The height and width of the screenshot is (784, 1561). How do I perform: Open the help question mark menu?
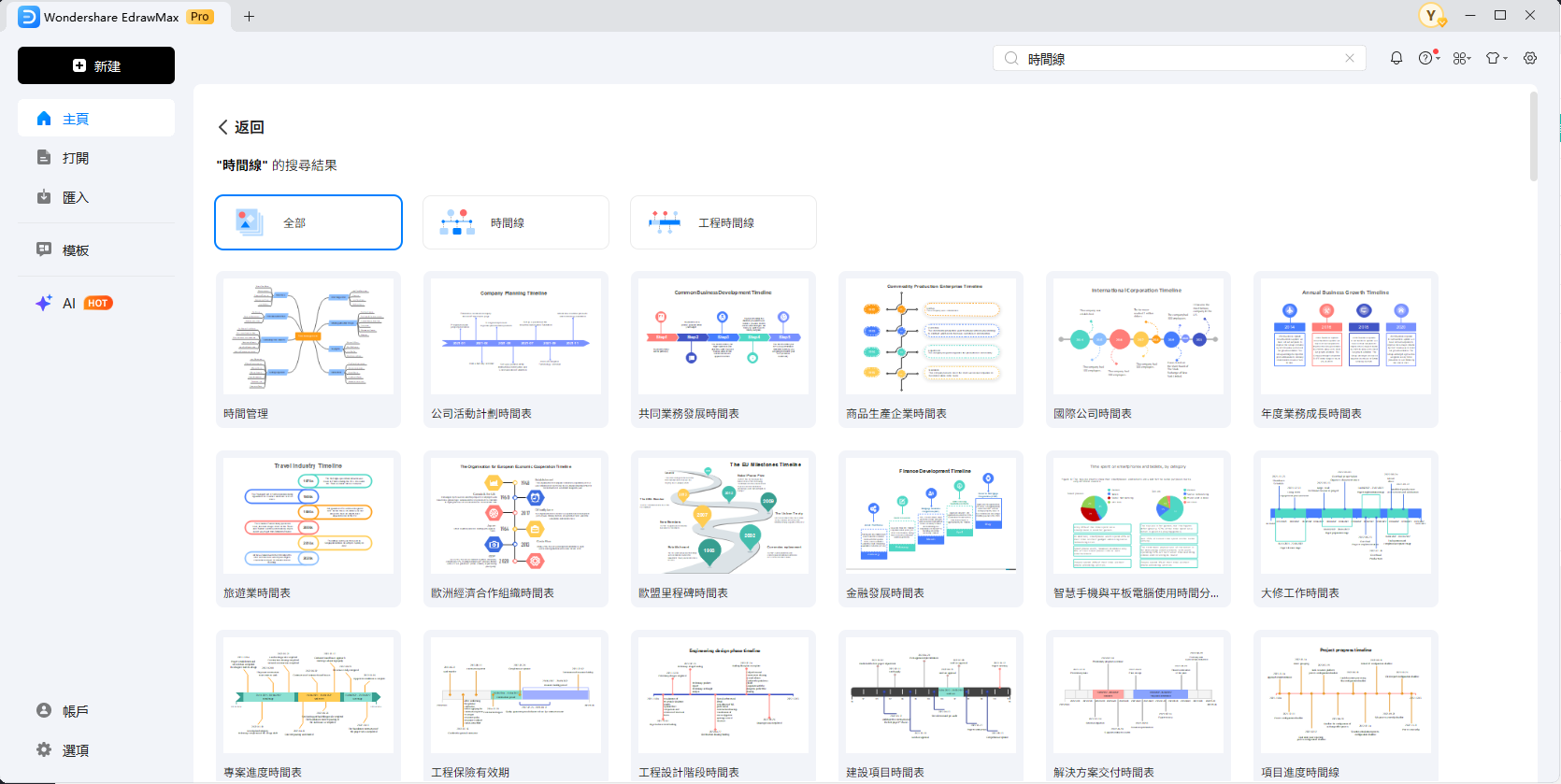point(1426,58)
